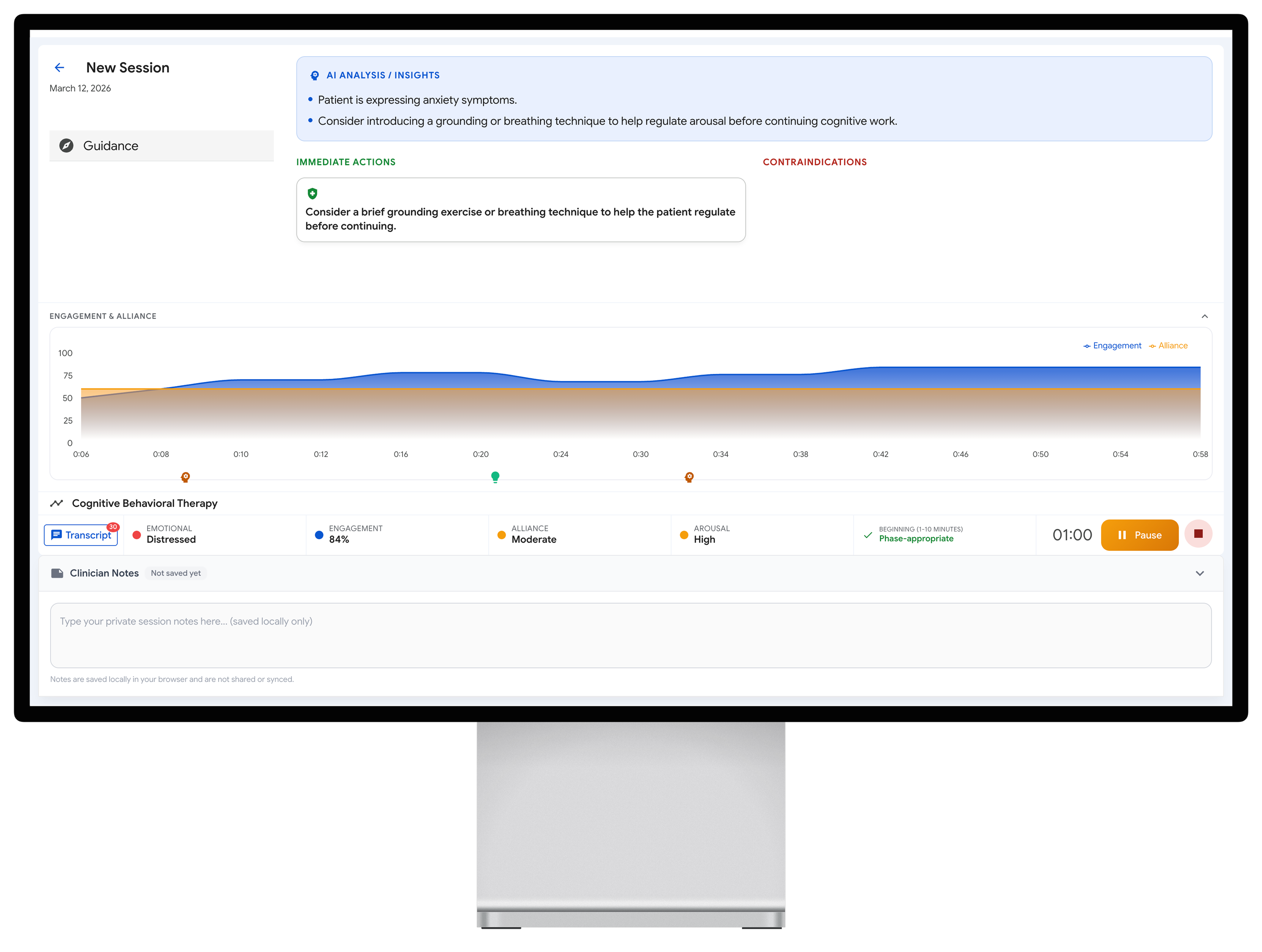Click the 01:00 session timer
Viewport: 1262px width, 952px height.
pyautogui.click(x=1072, y=535)
